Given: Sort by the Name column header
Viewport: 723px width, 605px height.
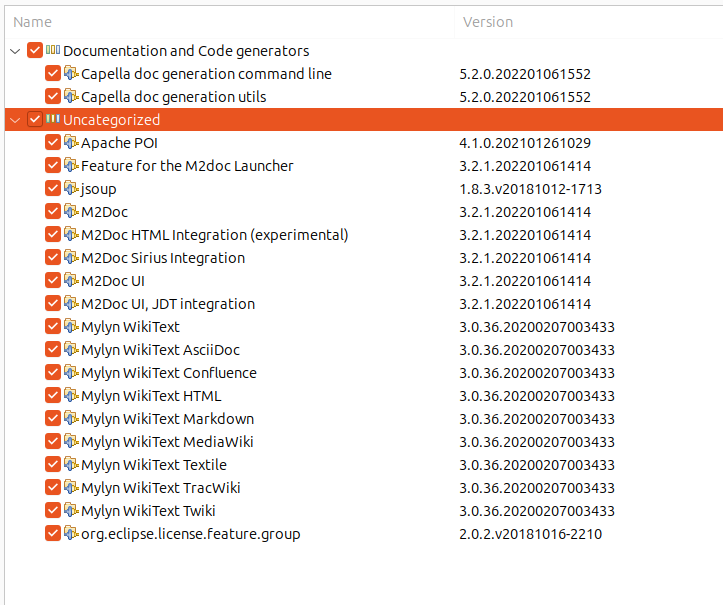Looking at the screenshot, I should [34, 21].
